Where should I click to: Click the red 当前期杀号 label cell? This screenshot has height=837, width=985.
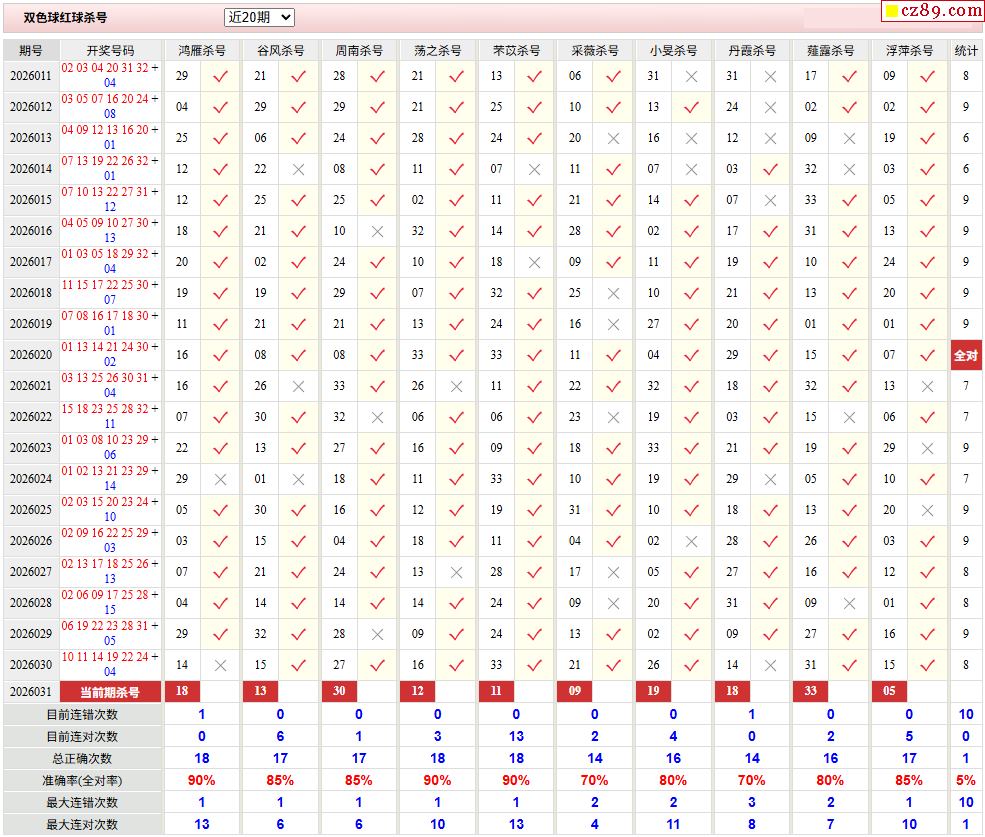[x=110, y=692]
